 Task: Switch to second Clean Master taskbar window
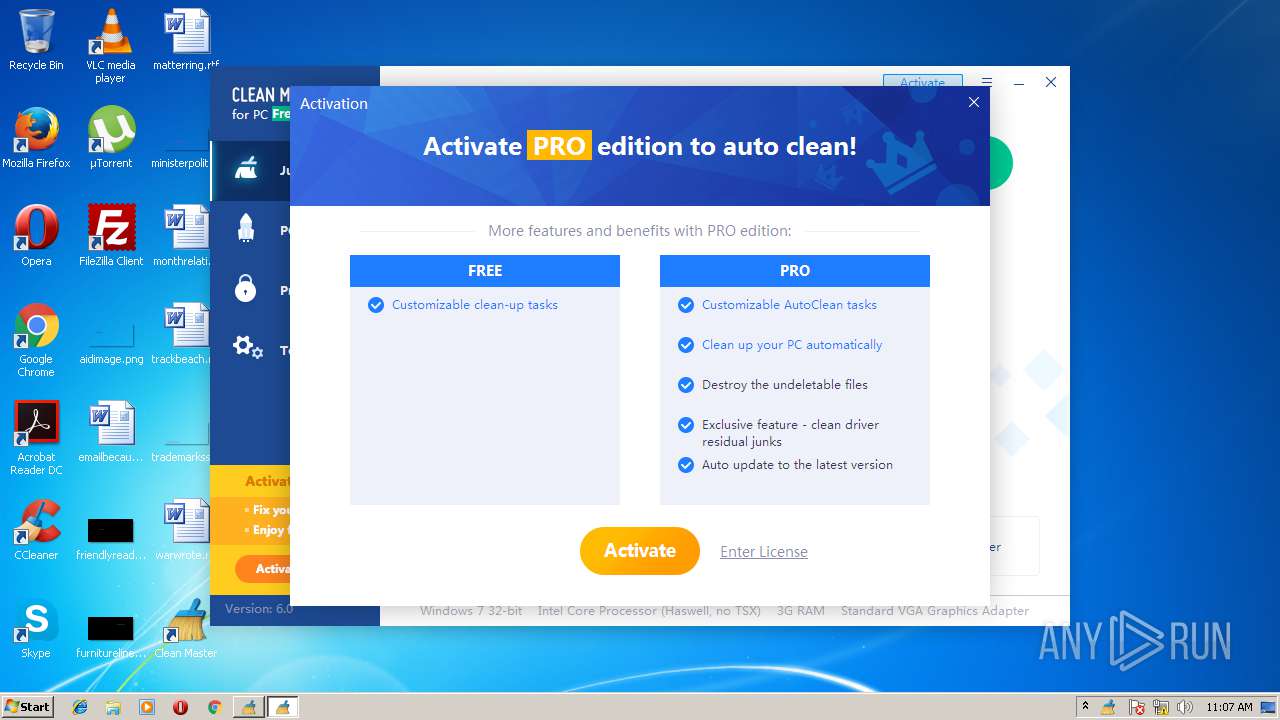coord(283,707)
